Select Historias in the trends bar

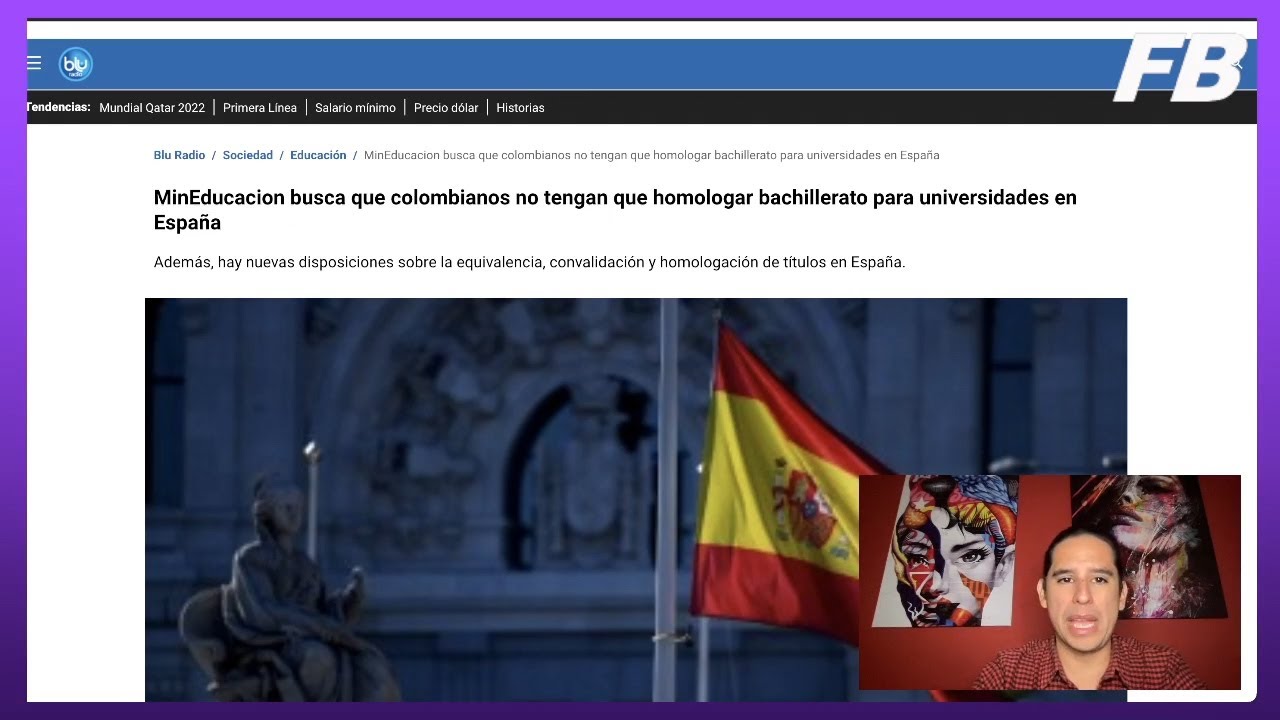[x=520, y=108]
